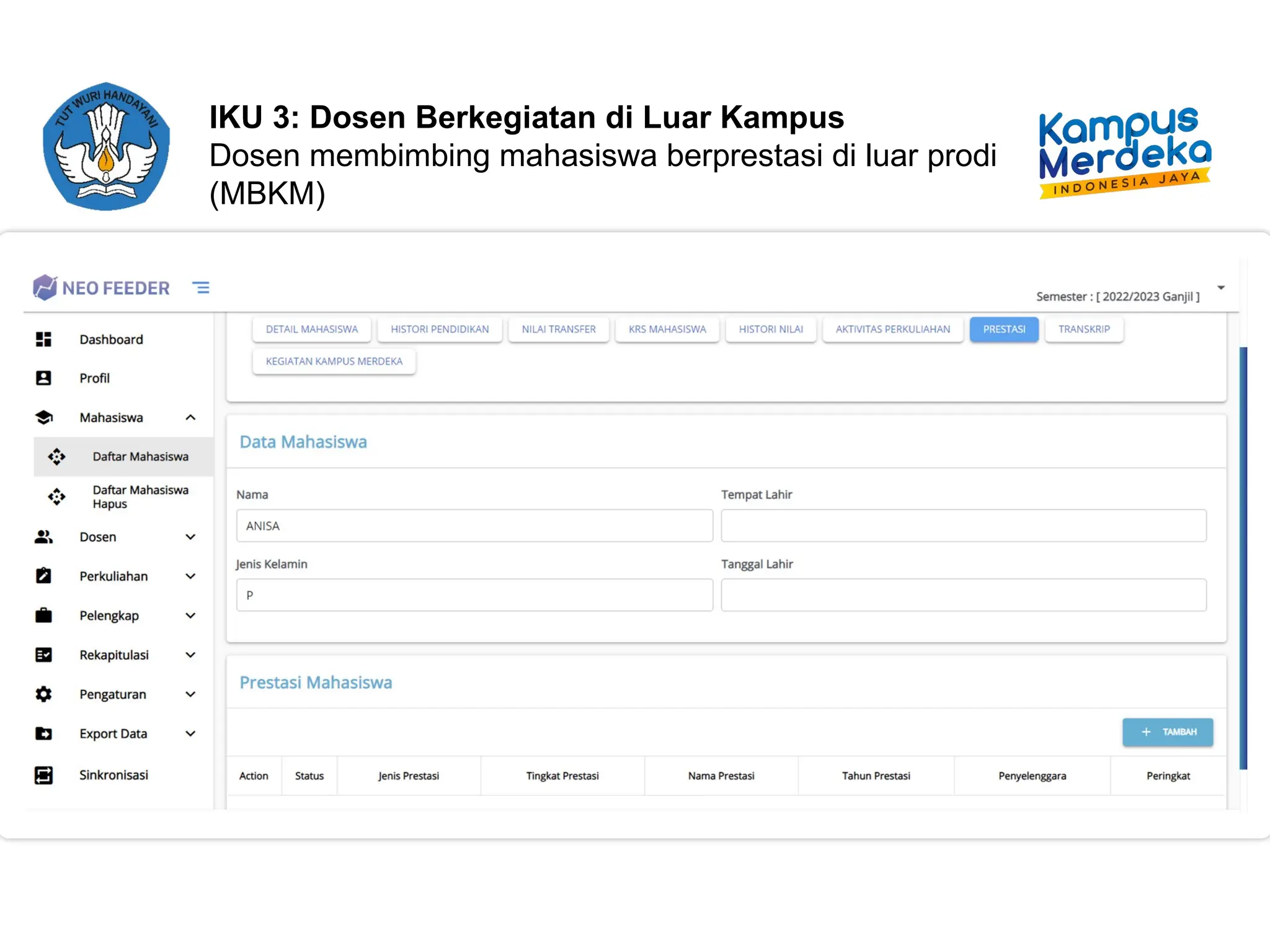Viewport: 1270px width, 952px height.
Task: Expand the Perkuliahan submenu chevron
Action: click(190, 576)
